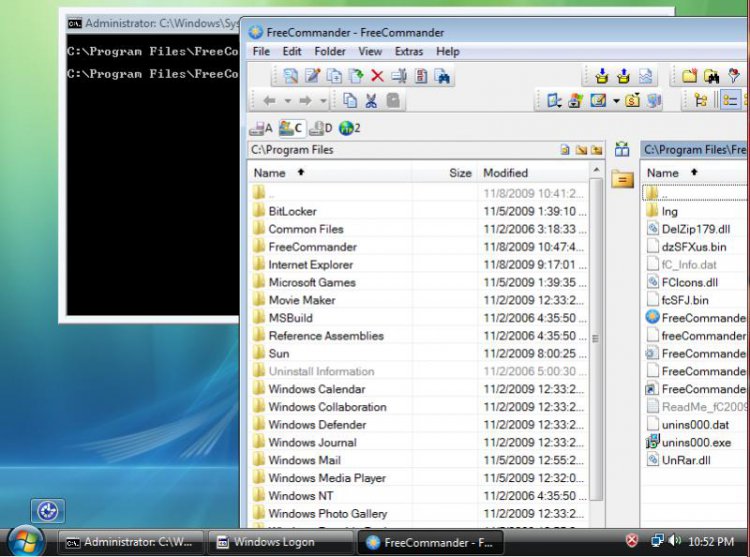The width and height of the screenshot is (750, 557).
Task: Select network drive 2 button
Action: click(x=350, y=128)
